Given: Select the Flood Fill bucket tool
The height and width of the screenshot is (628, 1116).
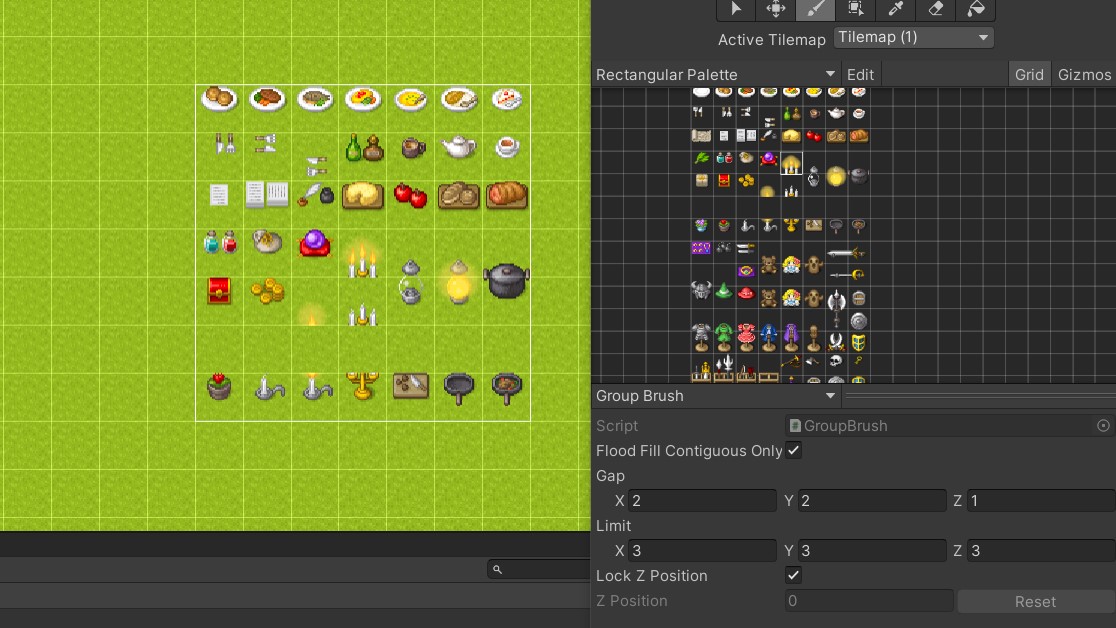Looking at the screenshot, I should pyautogui.click(x=974, y=10).
